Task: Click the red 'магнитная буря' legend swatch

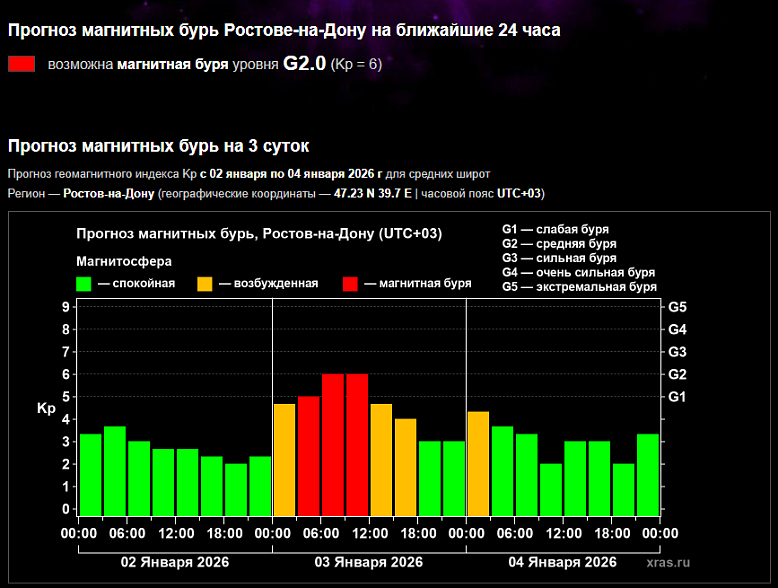Action: (351, 284)
